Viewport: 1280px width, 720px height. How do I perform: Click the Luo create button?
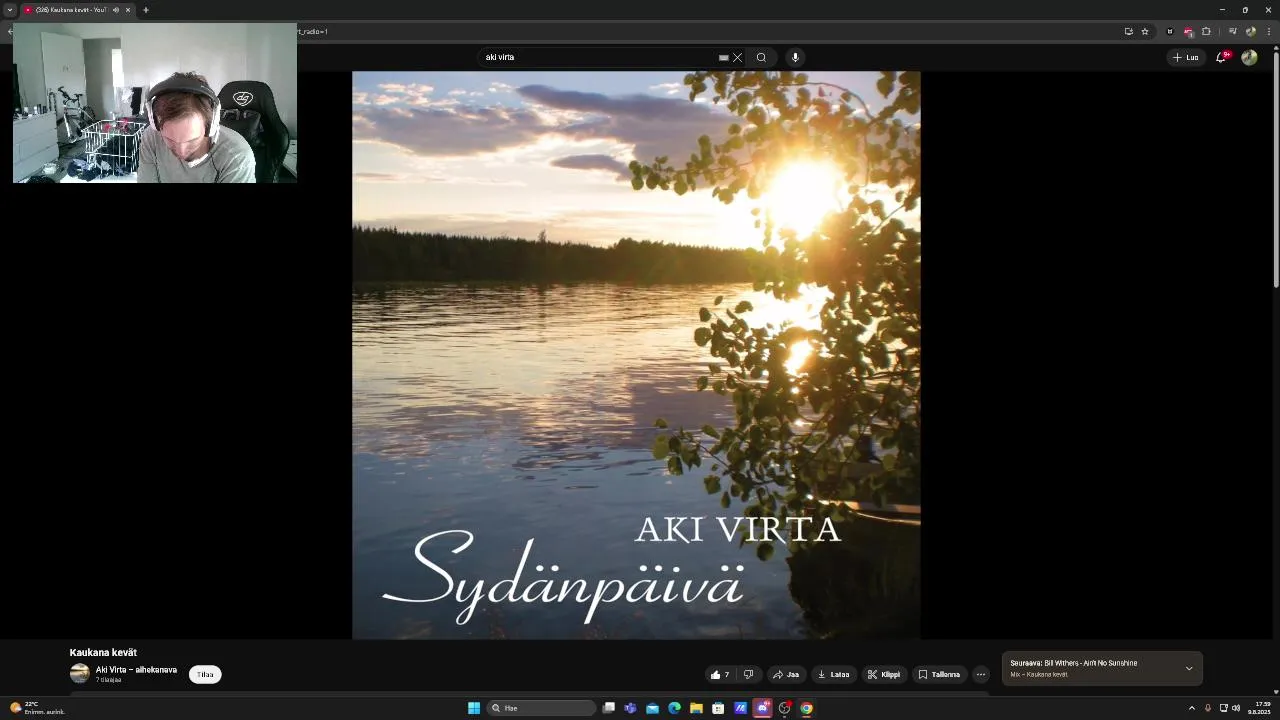pyautogui.click(x=1185, y=57)
